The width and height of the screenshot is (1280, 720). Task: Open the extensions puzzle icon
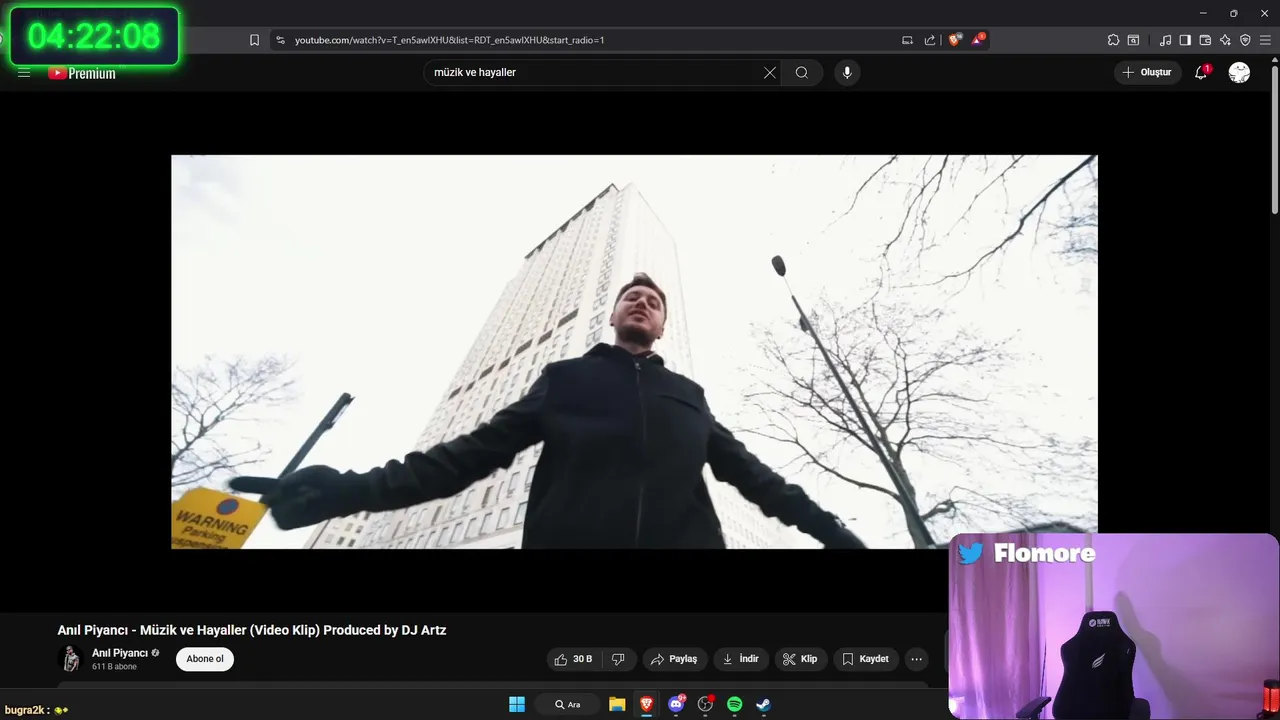1113,40
